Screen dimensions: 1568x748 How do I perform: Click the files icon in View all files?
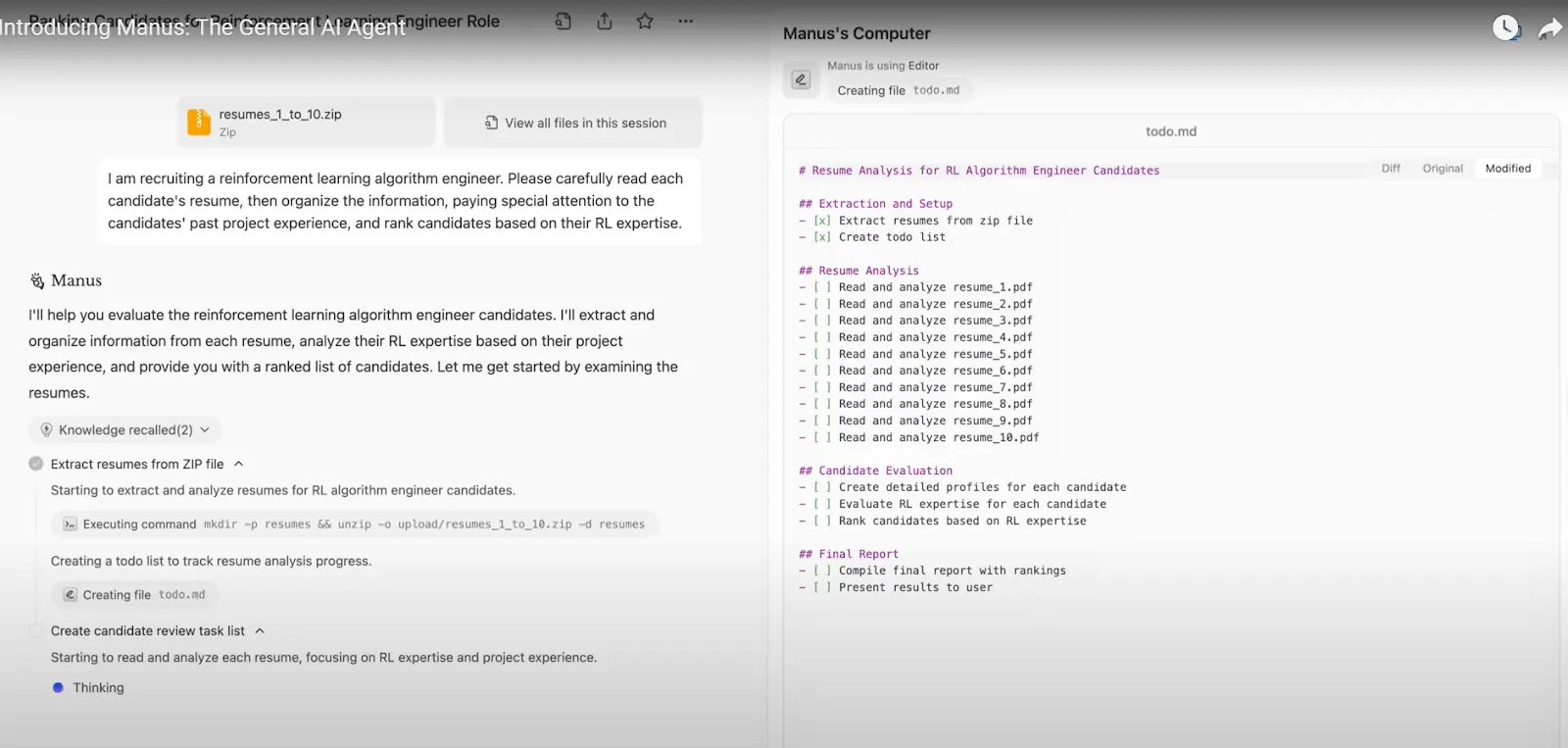(x=491, y=123)
